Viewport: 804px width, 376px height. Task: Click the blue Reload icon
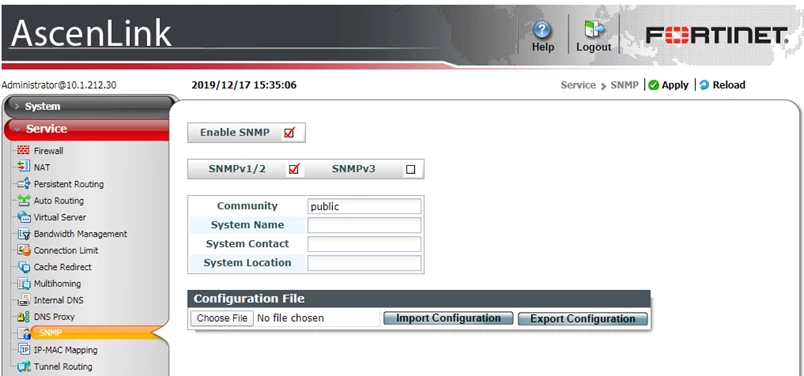[705, 85]
